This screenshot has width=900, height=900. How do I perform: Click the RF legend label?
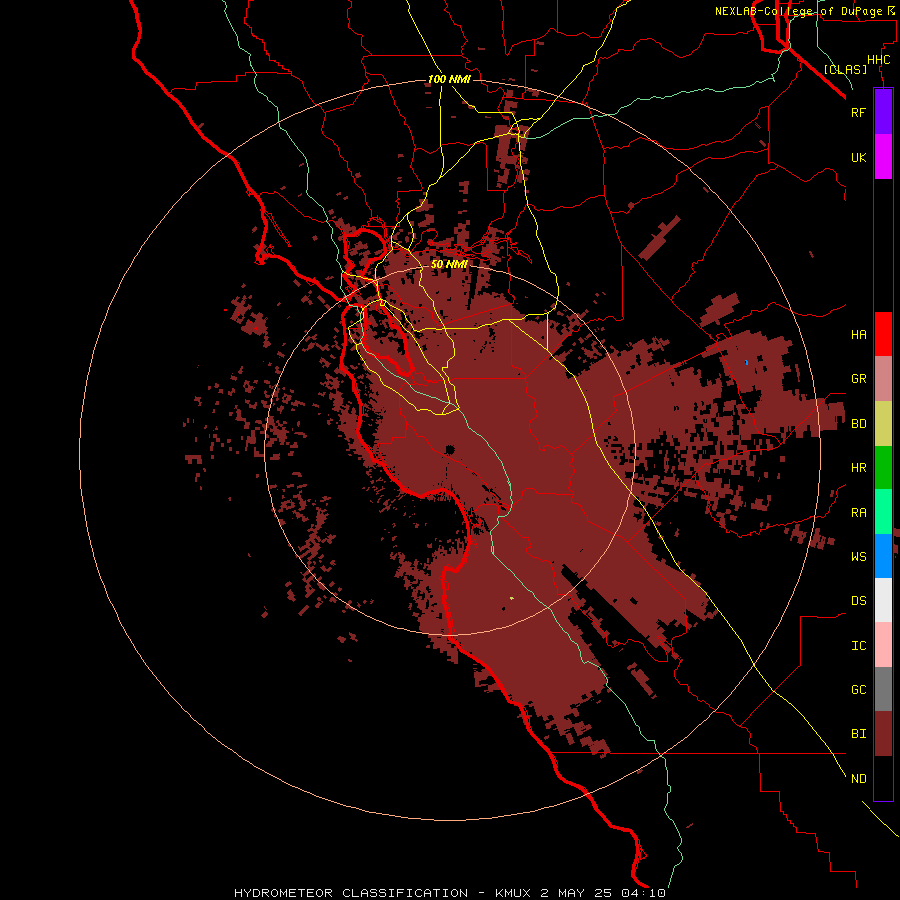click(859, 112)
